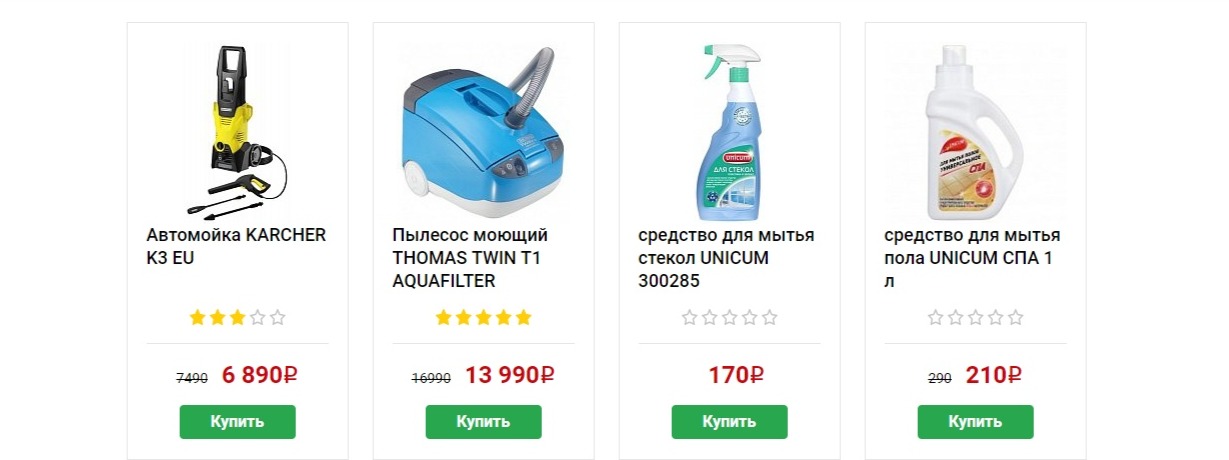The width and height of the screenshot is (1229, 460).
Task: Click the yellow KARCHER washer product image
Action: pos(237,130)
